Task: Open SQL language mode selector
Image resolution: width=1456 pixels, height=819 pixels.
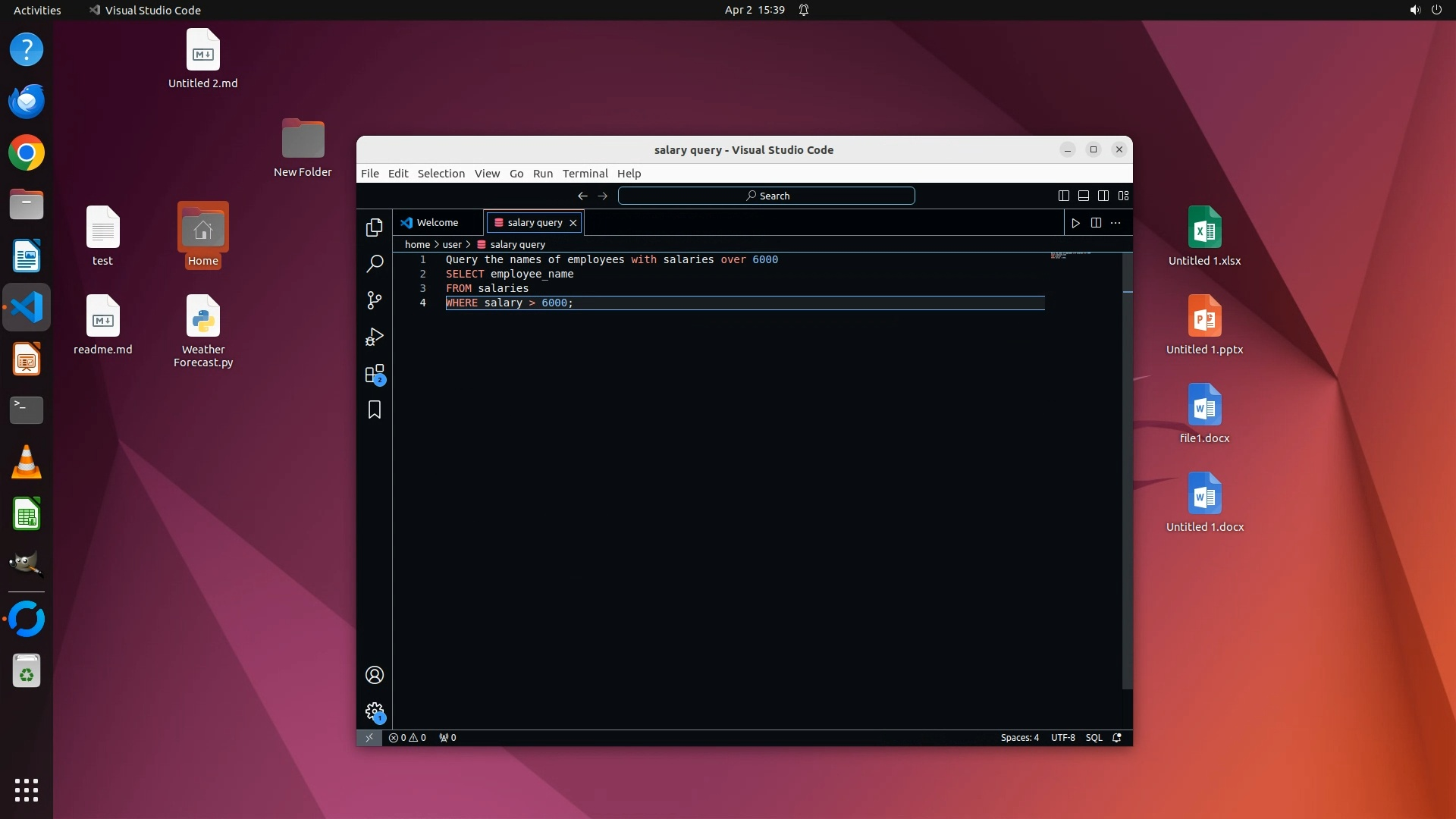Action: tap(1094, 738)
